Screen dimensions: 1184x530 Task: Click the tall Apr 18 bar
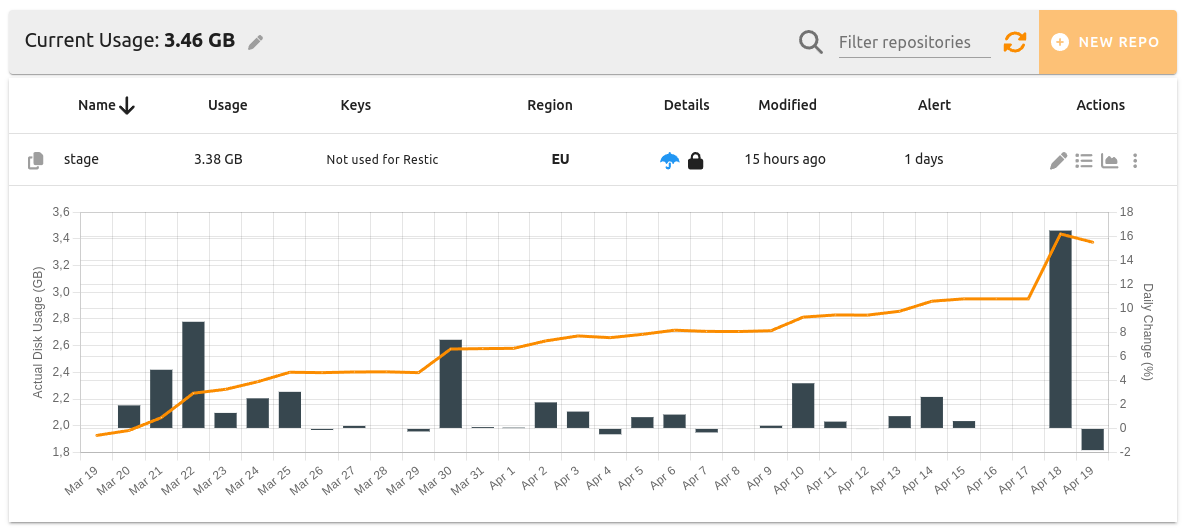tap(1060, 329)
